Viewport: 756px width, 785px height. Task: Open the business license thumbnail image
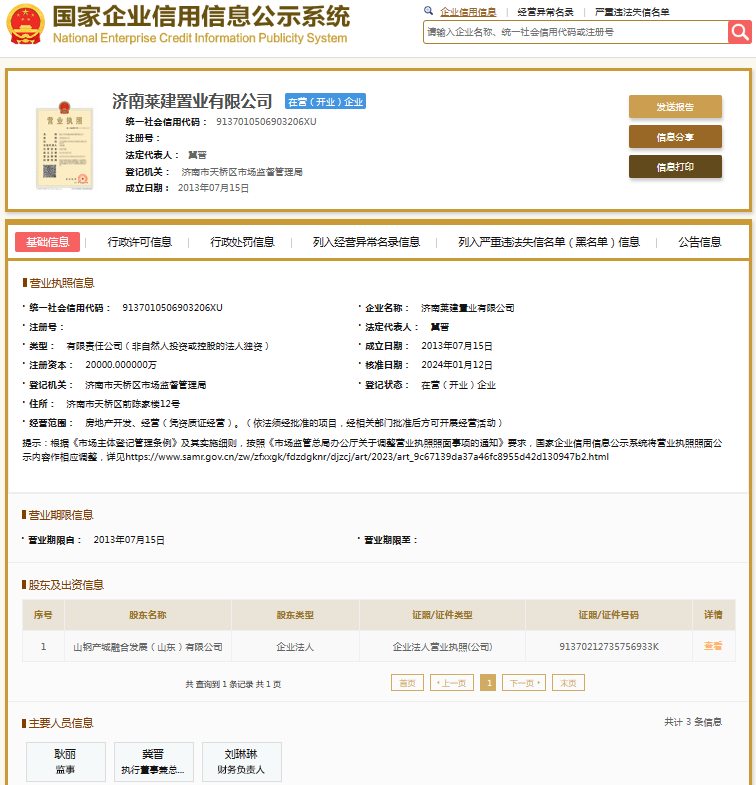(65, 145)
